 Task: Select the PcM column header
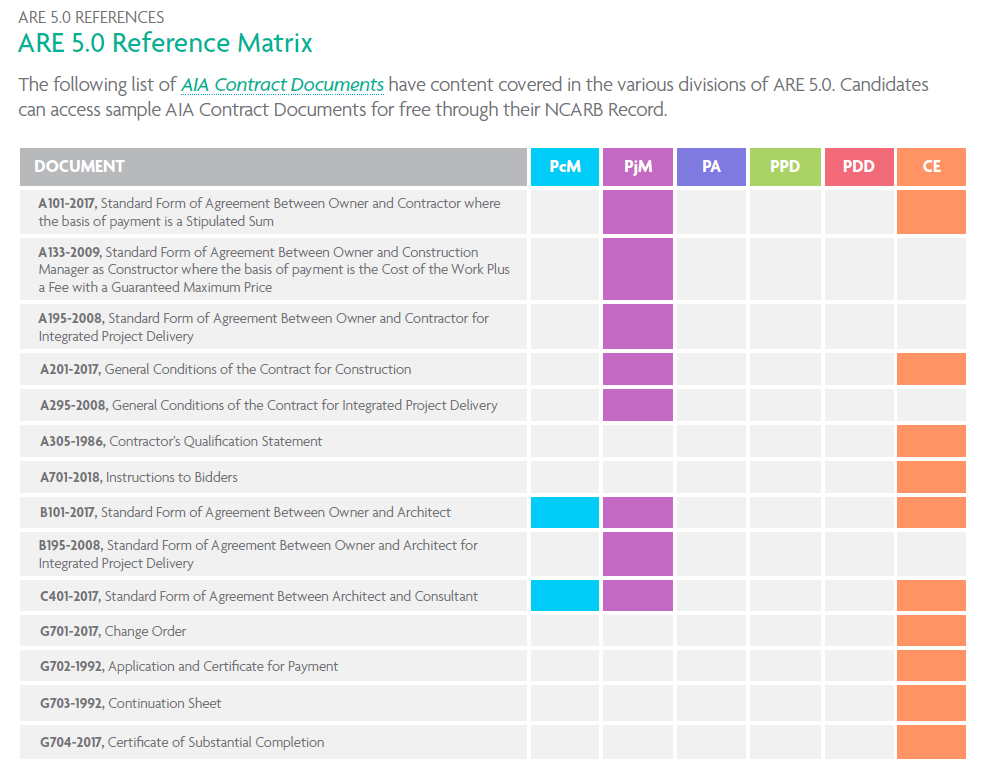click(x=564, y=167)
